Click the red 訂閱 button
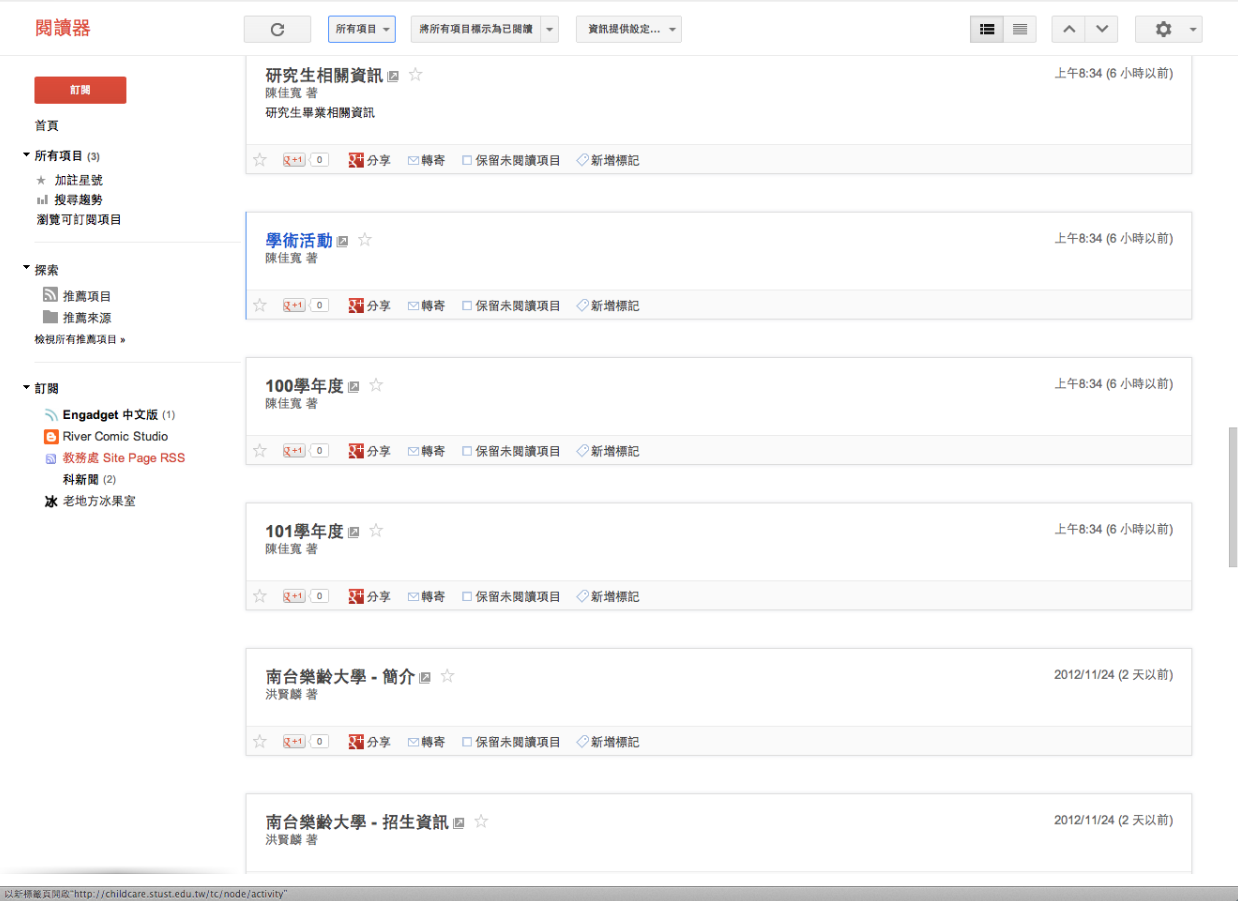The image size is (1238, 901). 80,90
